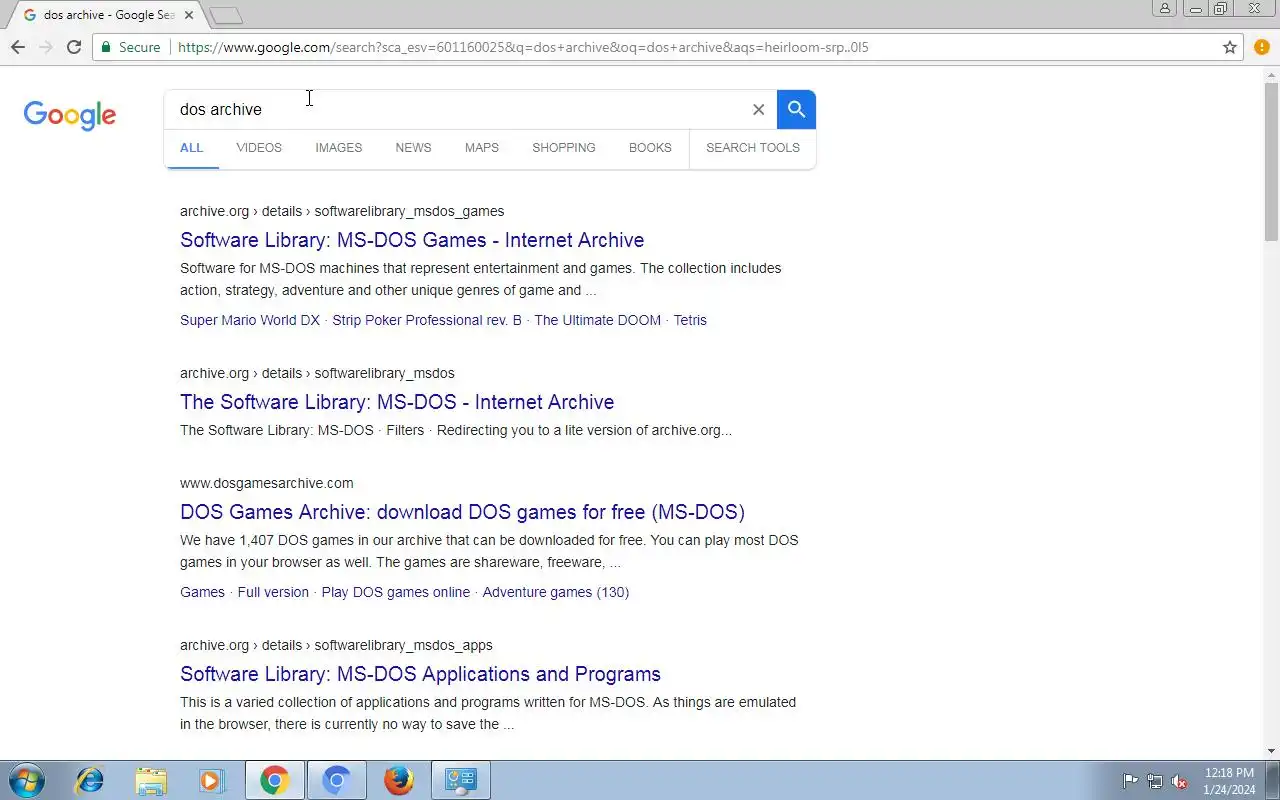Open the network status tray icon
This screenshot has height=800, width=1280.
(1155, 781)
